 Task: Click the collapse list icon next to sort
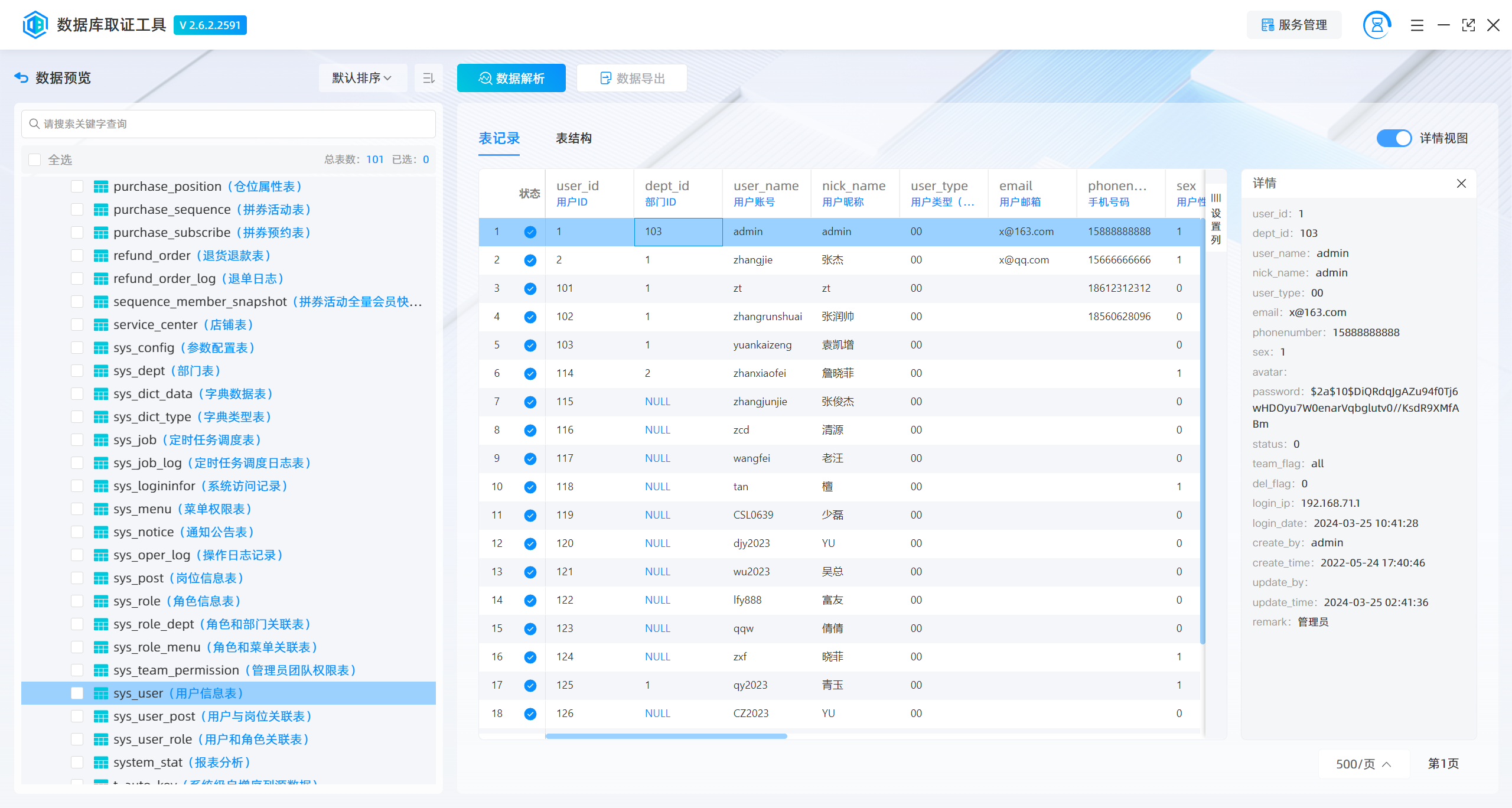pyautogui.click(x=429, y=78)
